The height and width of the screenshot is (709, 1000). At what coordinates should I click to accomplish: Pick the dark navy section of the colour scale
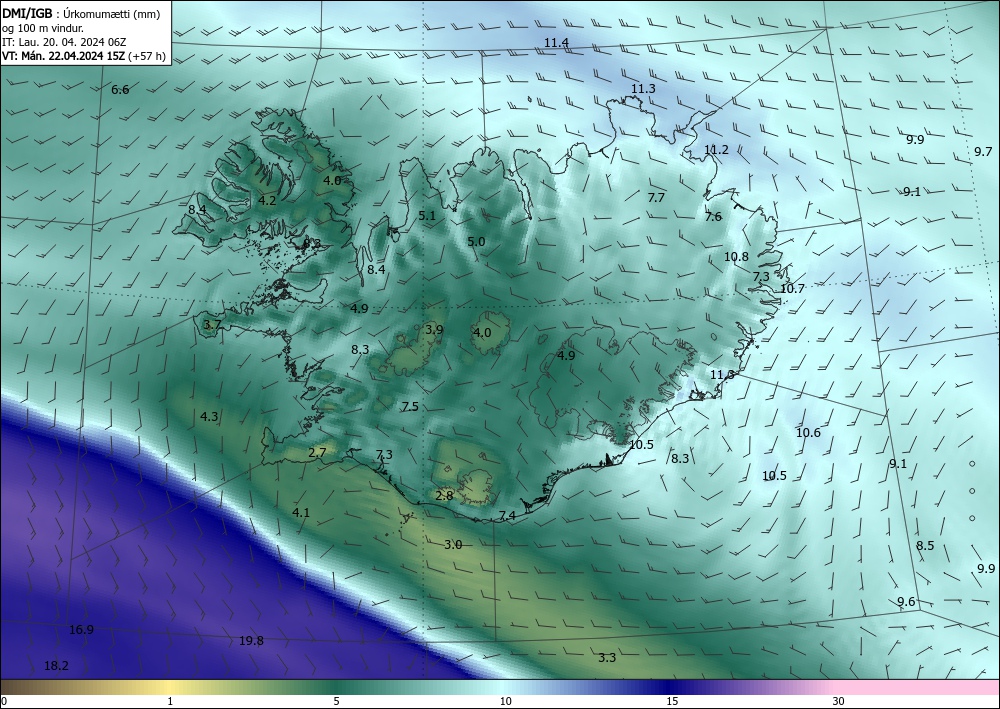670,687
